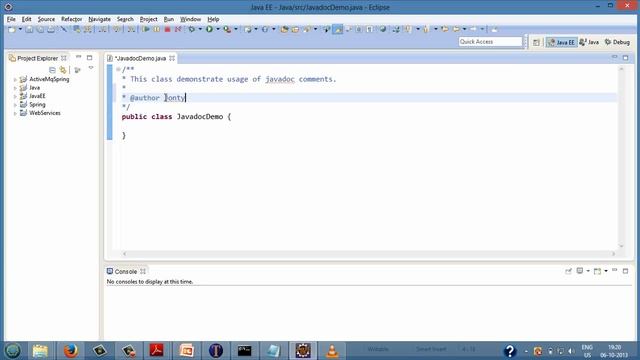Click the New file toolbar icon
The image size is (640, 360).
point(12,29)
